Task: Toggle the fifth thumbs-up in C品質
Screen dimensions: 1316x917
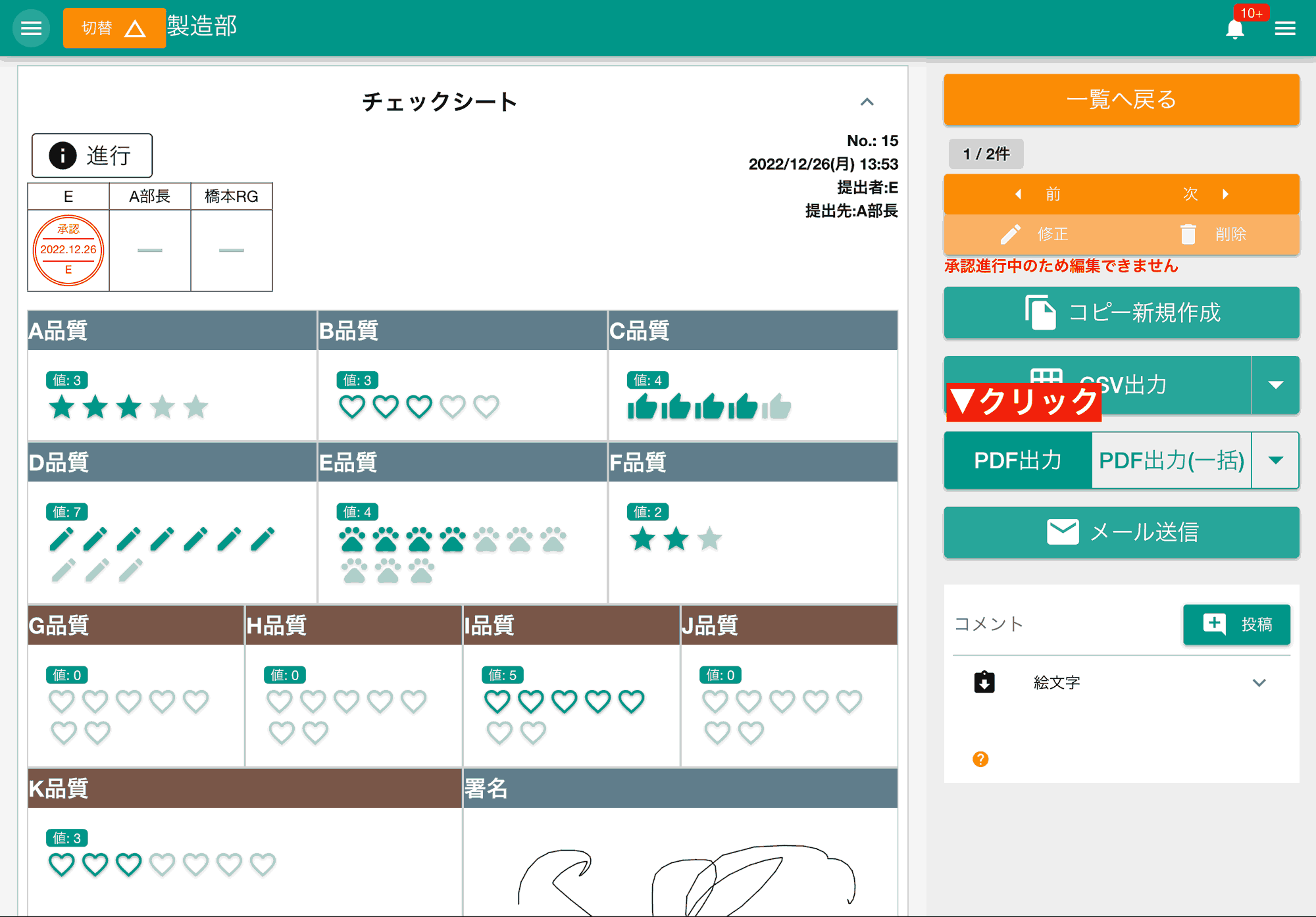Action: (x=775, y=407)
